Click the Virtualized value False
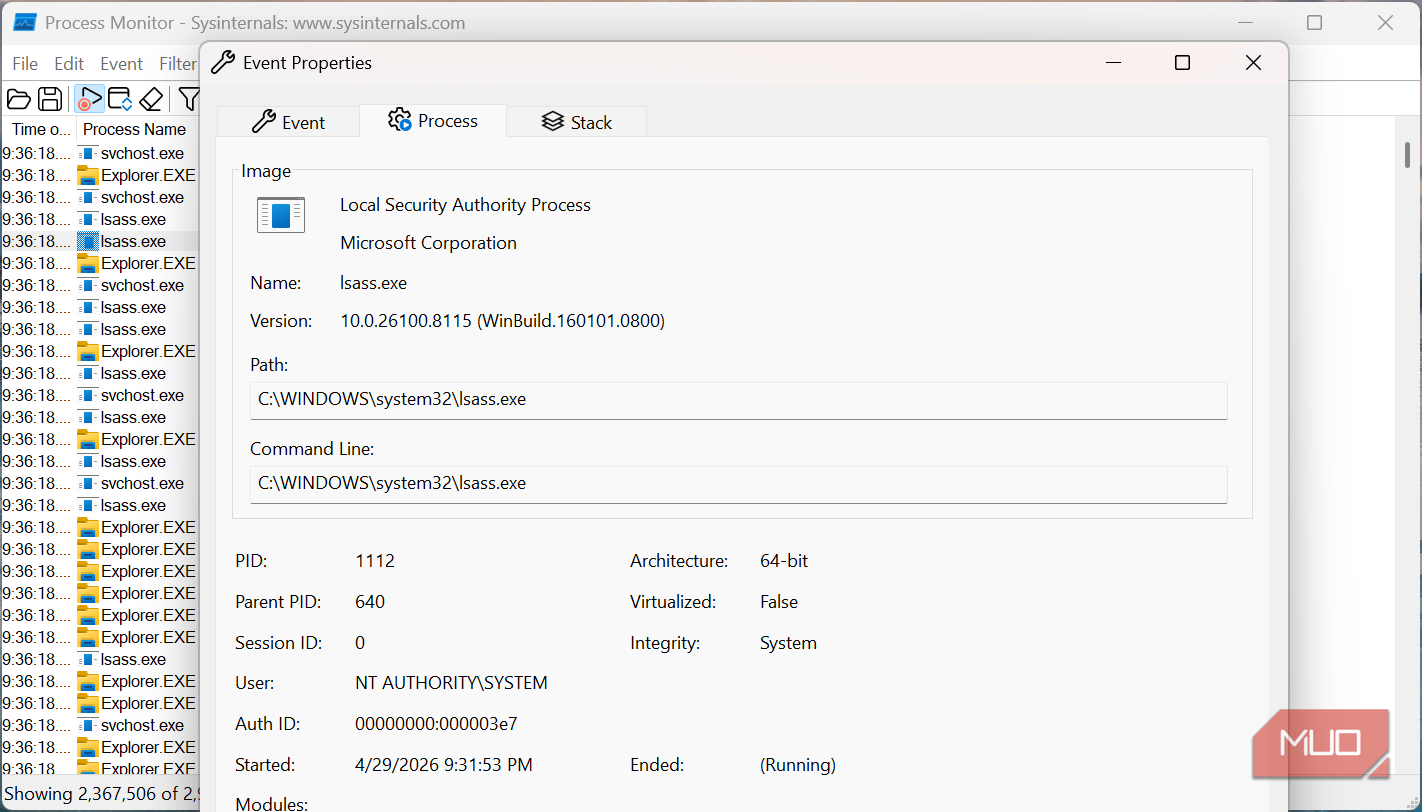 (x=779, y=602)
